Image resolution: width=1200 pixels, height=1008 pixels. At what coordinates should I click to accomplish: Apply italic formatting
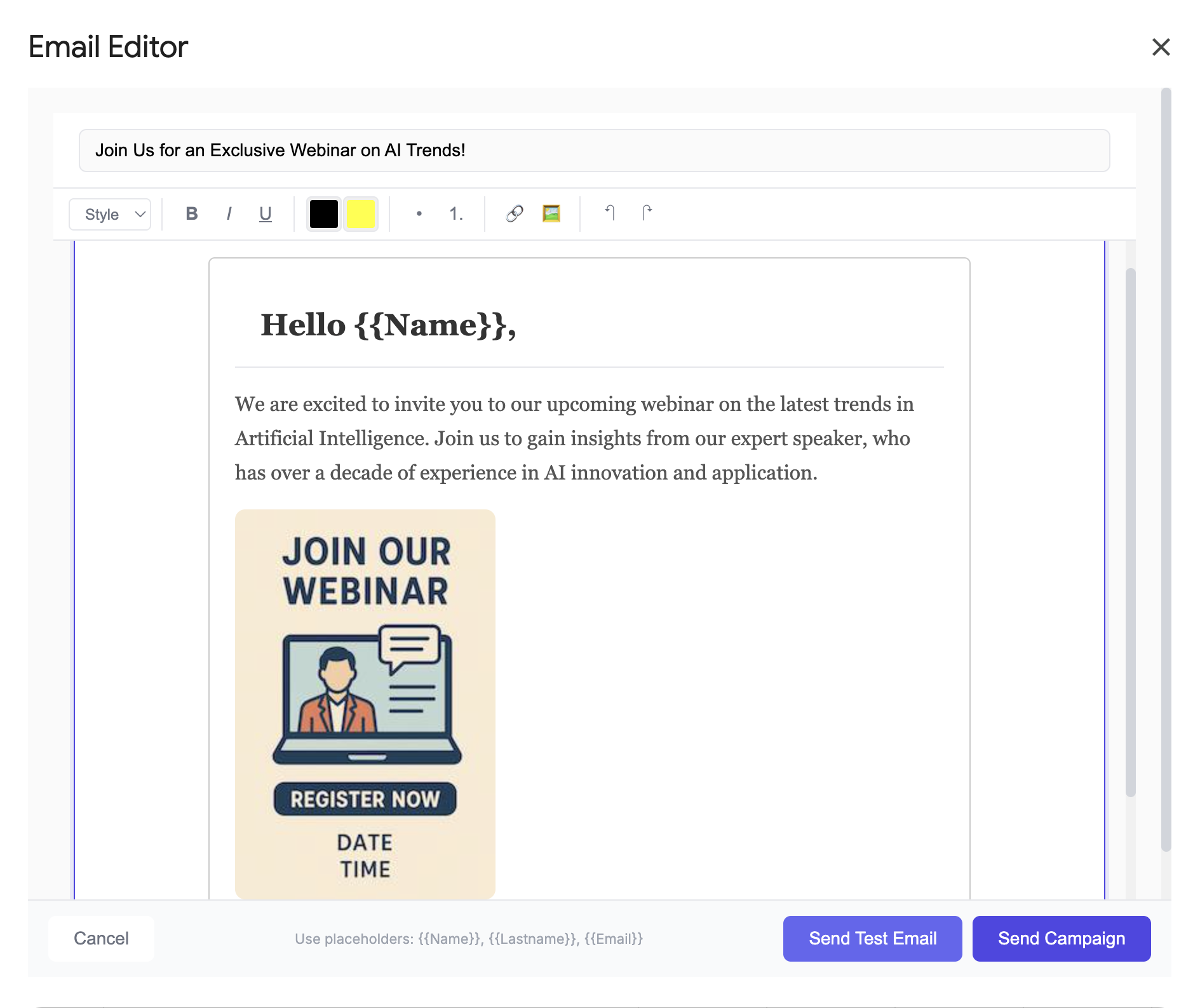(228, 214)
